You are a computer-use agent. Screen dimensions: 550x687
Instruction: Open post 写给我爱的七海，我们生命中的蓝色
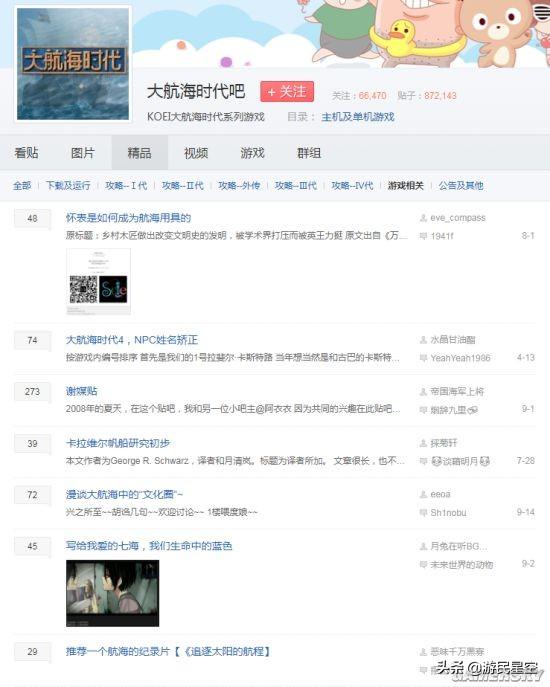149,546
